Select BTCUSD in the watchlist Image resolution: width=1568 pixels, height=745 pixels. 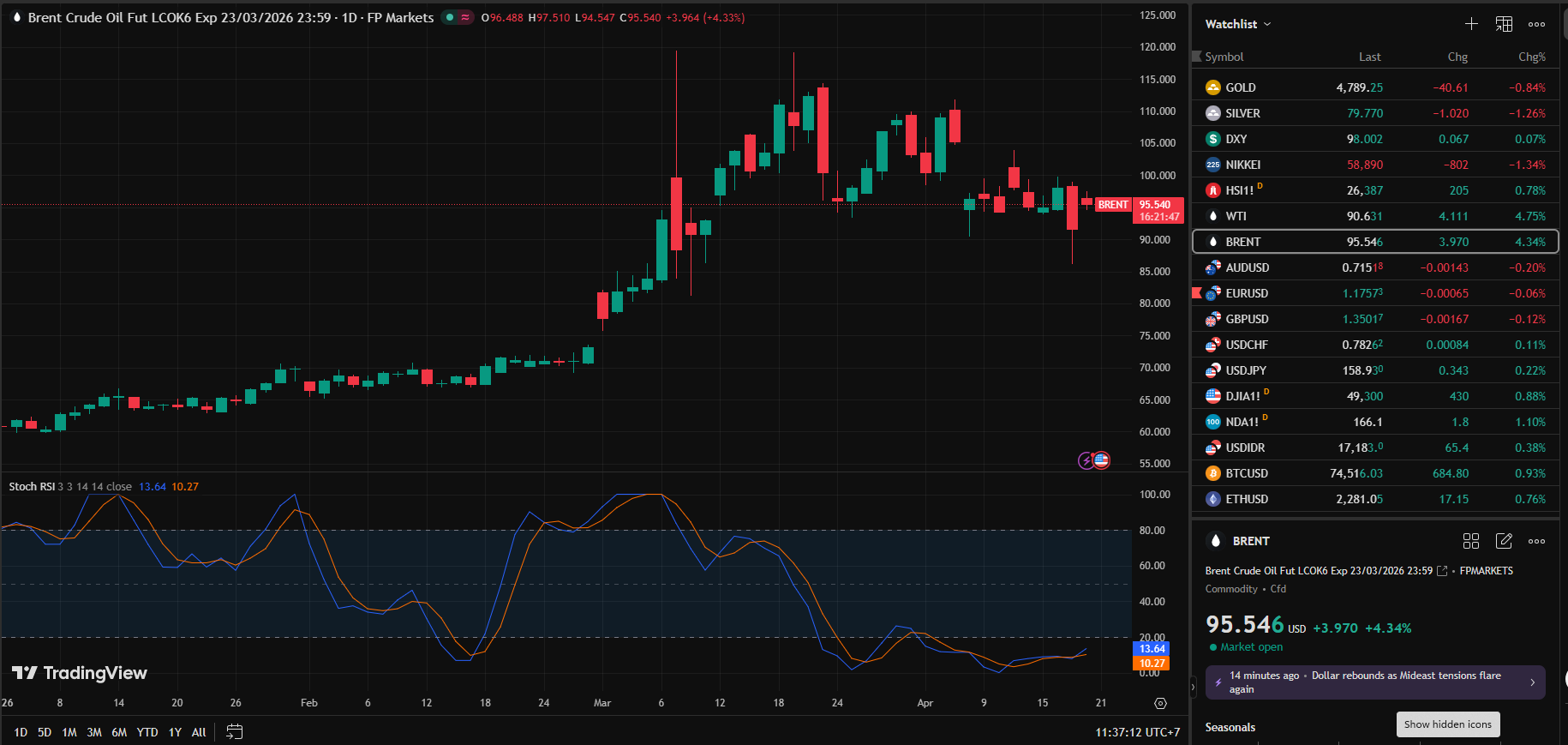[1247, 473]
